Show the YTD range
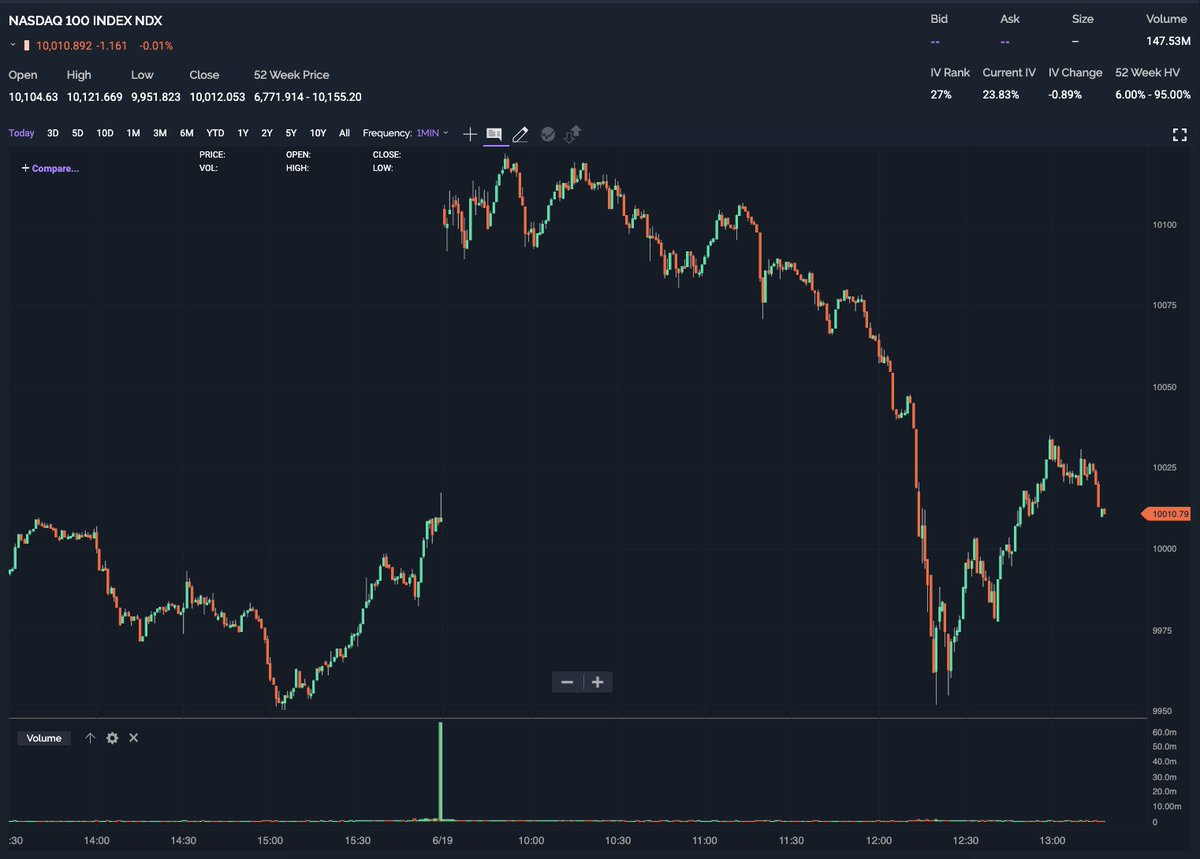The height and width of the screenshot is (859, 1200). tap(215, 133)
